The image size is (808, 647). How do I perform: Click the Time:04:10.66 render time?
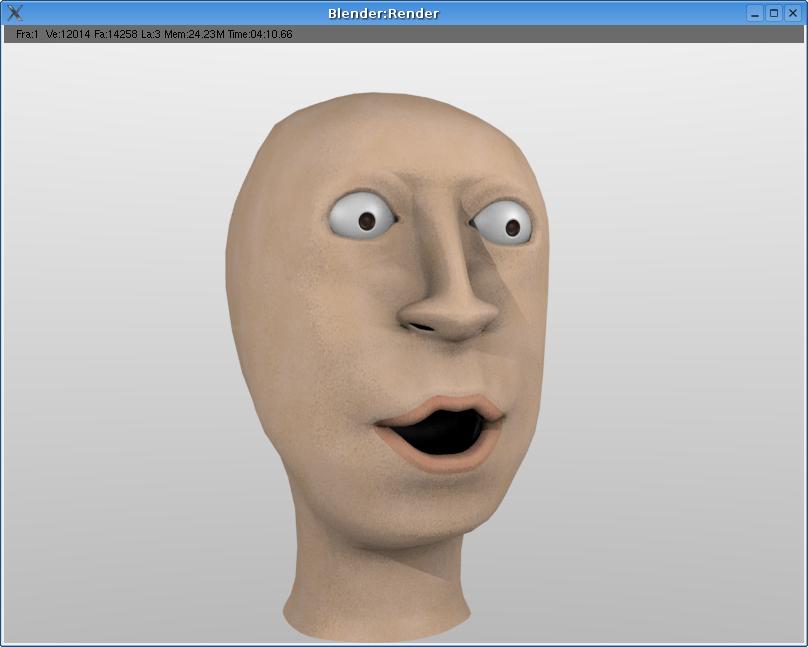click(260, 35)
